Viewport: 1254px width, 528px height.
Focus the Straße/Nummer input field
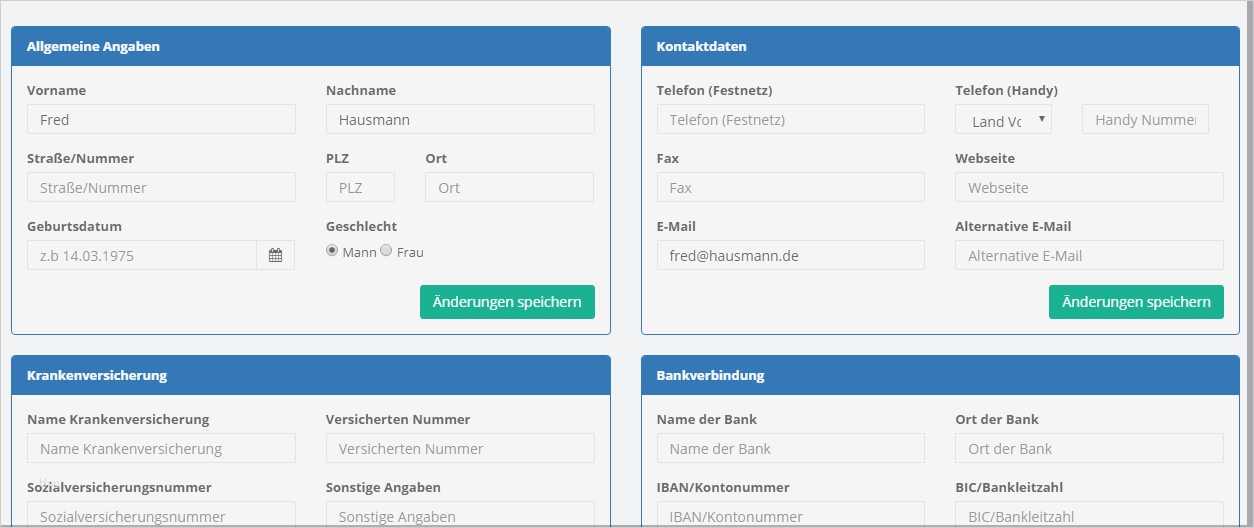pos(161,188)
